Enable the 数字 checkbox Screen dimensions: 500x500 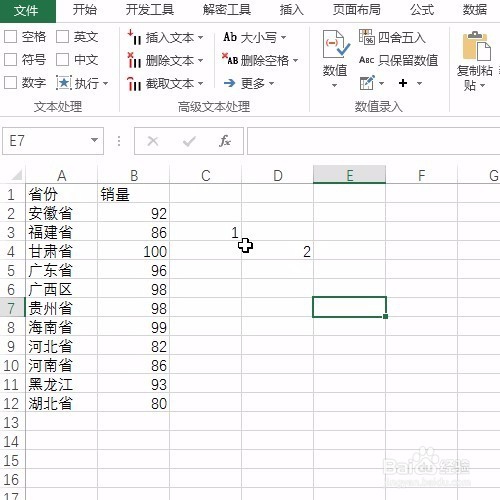11,83
